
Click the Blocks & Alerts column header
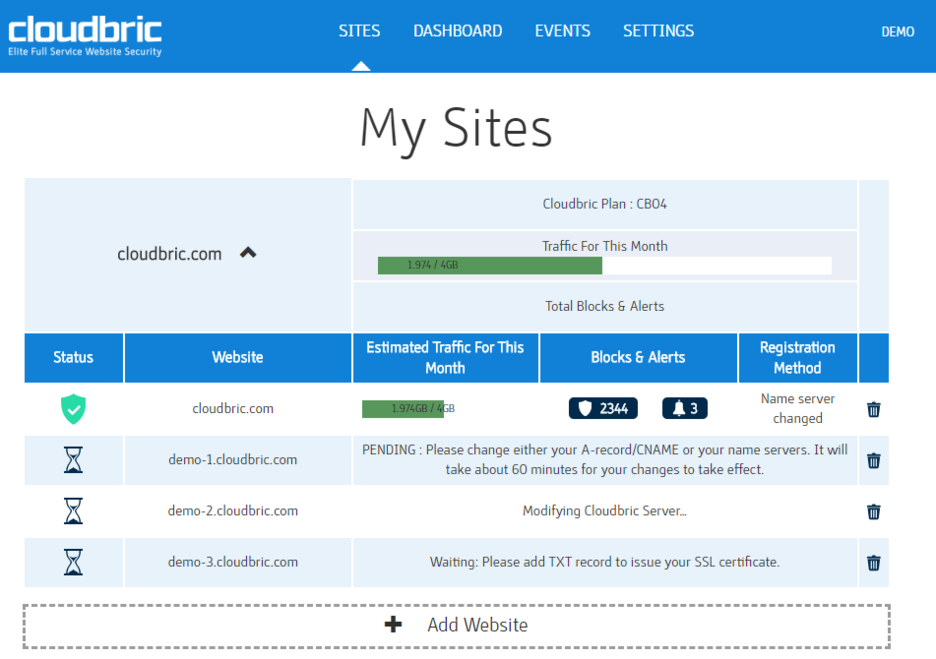tap(638, 358)
